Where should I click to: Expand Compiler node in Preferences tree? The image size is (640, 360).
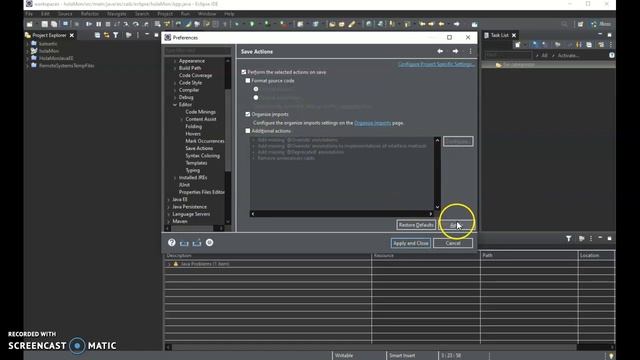point(175,90)
